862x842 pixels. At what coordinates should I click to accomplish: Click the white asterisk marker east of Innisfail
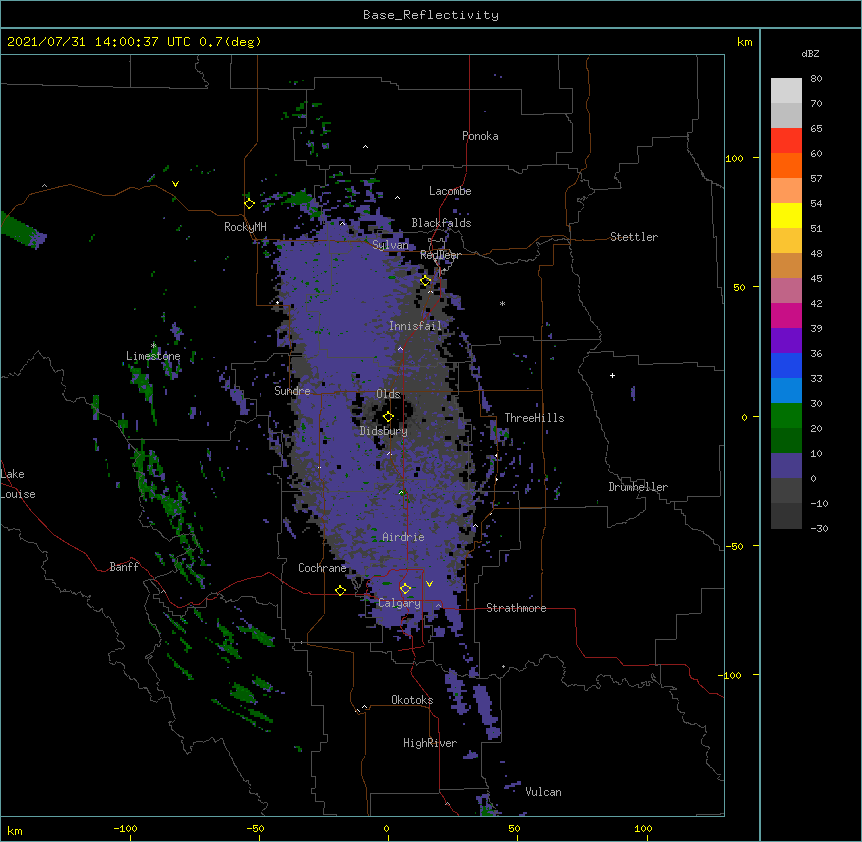tap(502, 303)
